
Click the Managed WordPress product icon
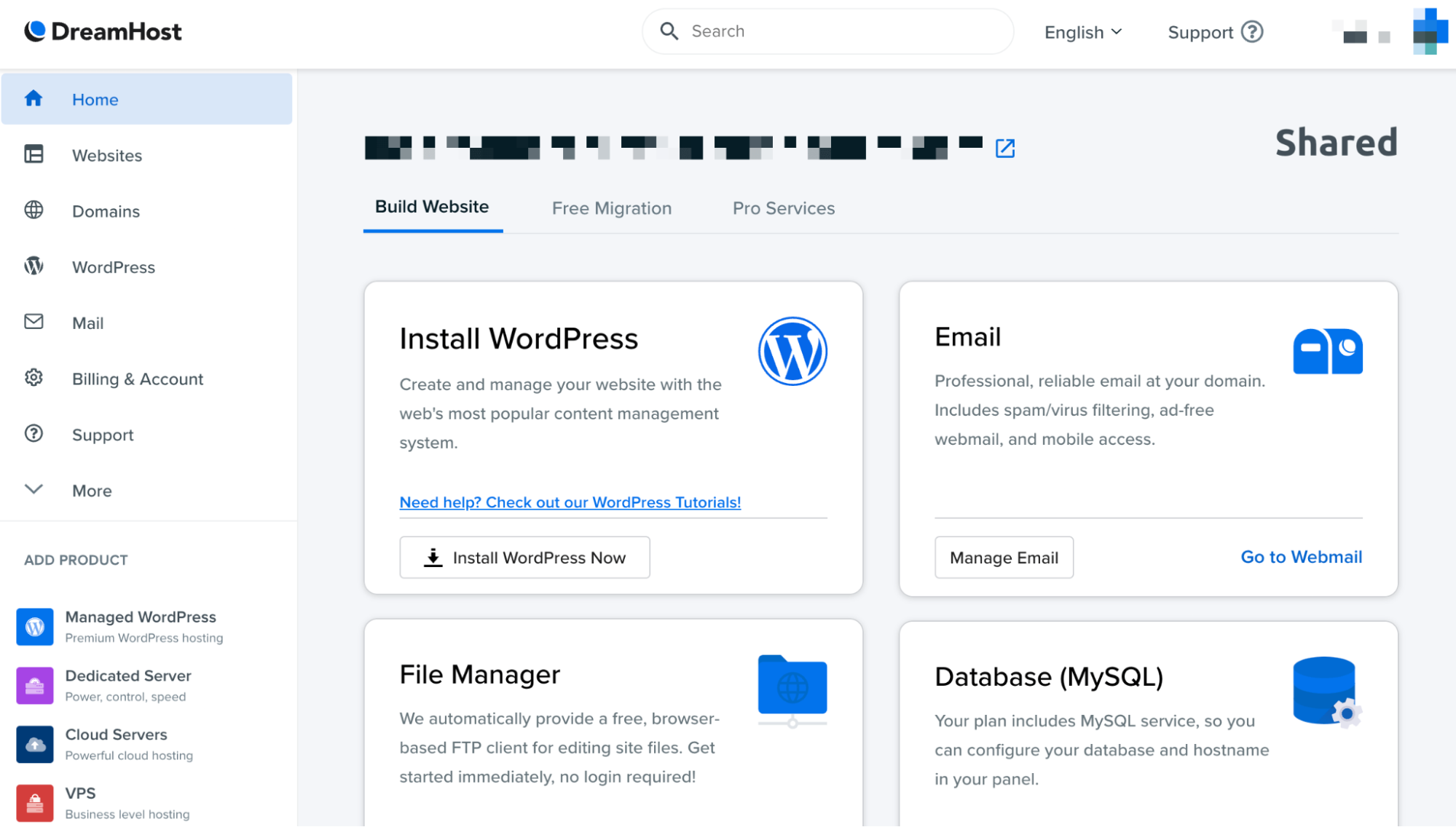click(x=35, y=627)
